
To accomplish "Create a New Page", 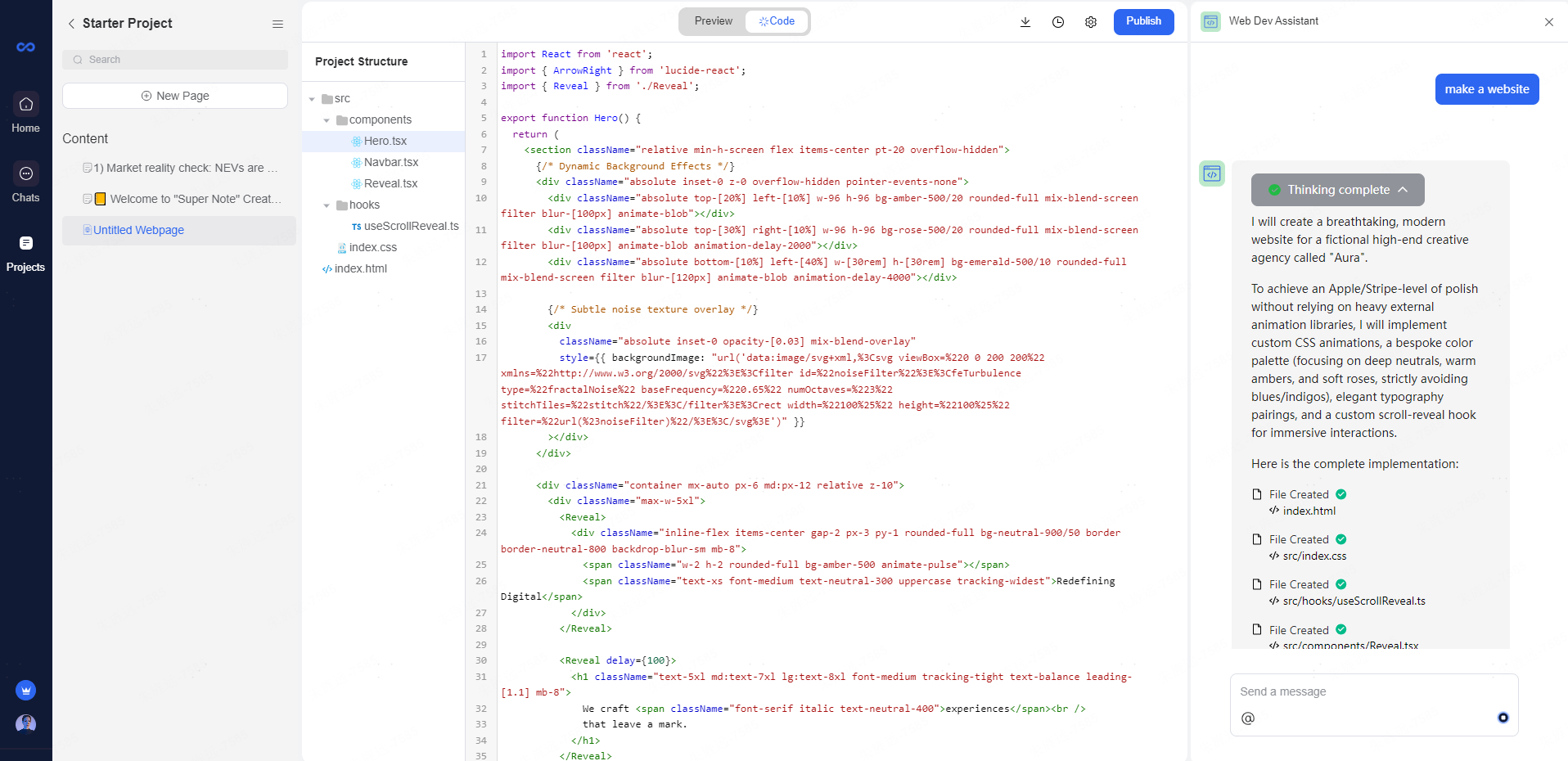I will click(175, 96).
